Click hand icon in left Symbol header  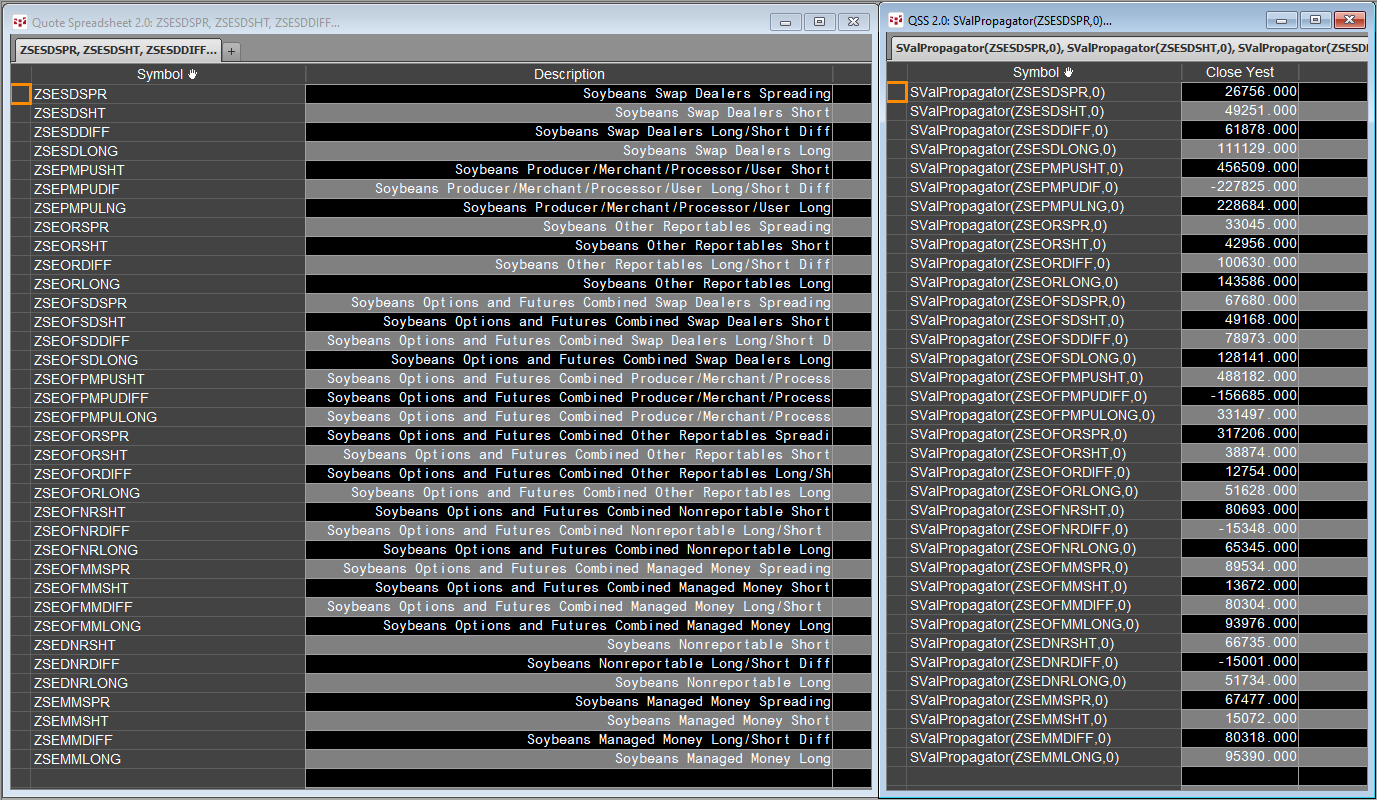coord(193,74)
